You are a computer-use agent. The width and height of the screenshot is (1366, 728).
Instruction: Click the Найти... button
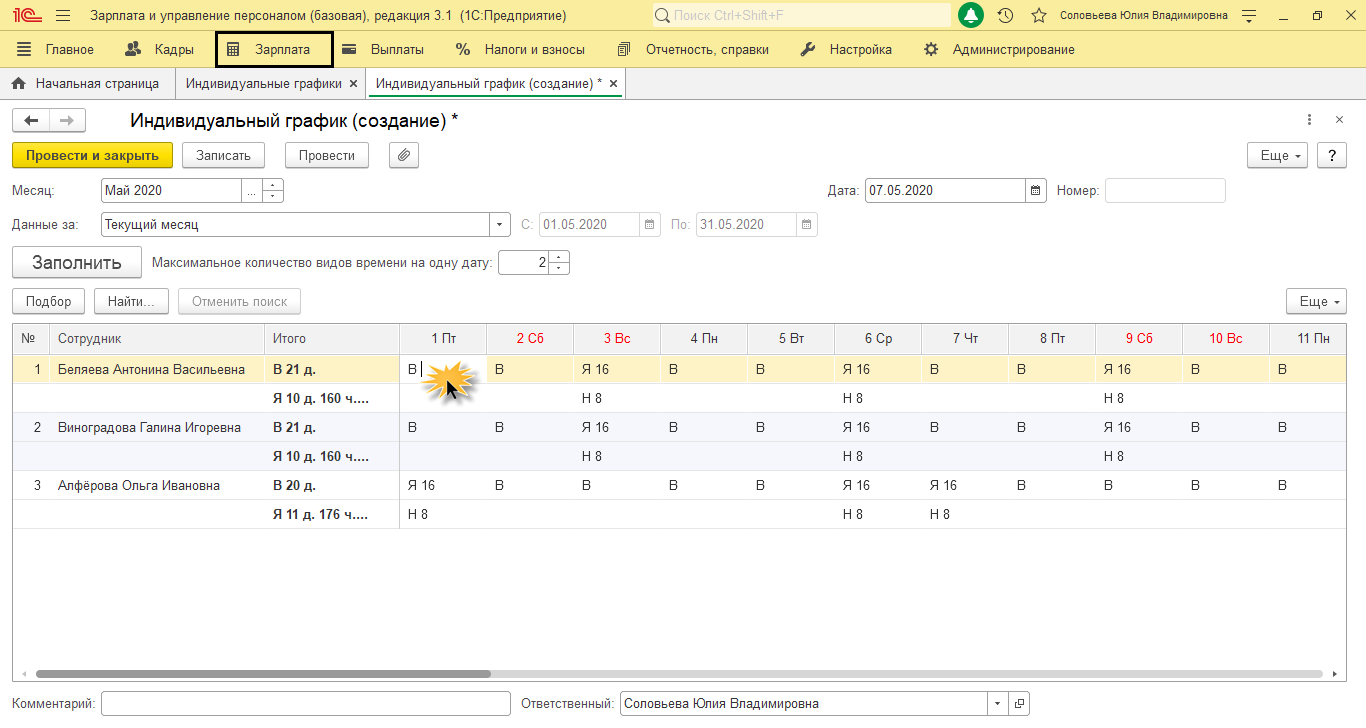pos(131,301)
